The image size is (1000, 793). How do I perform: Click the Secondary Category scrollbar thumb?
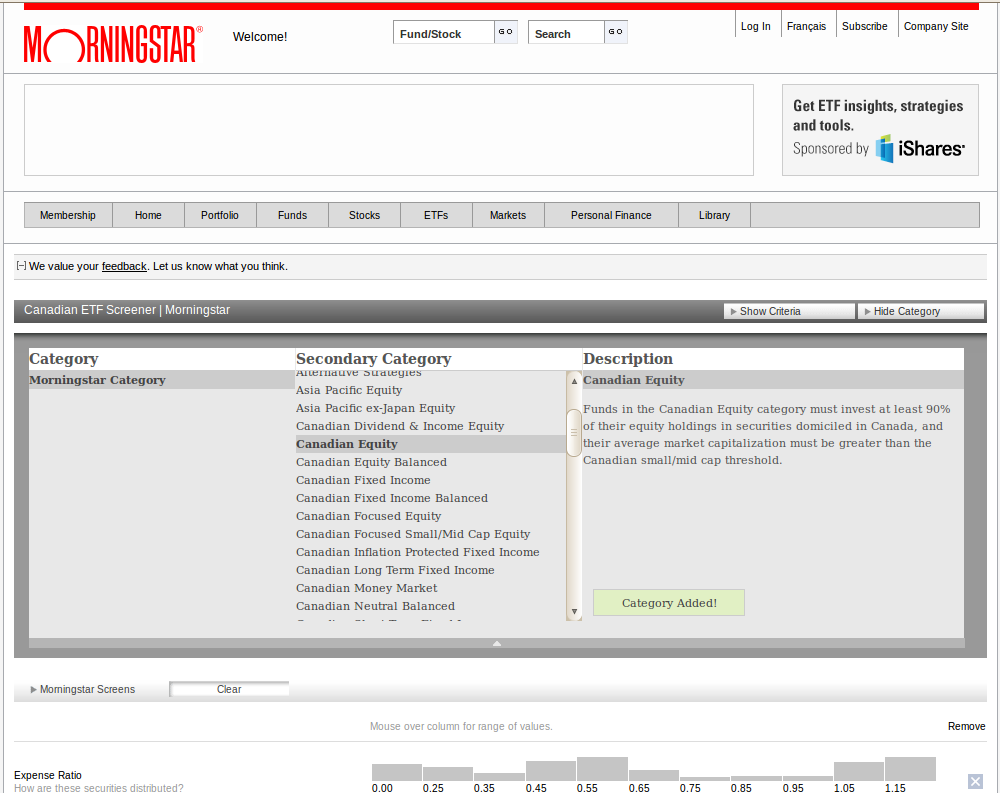tap(574, 433)
